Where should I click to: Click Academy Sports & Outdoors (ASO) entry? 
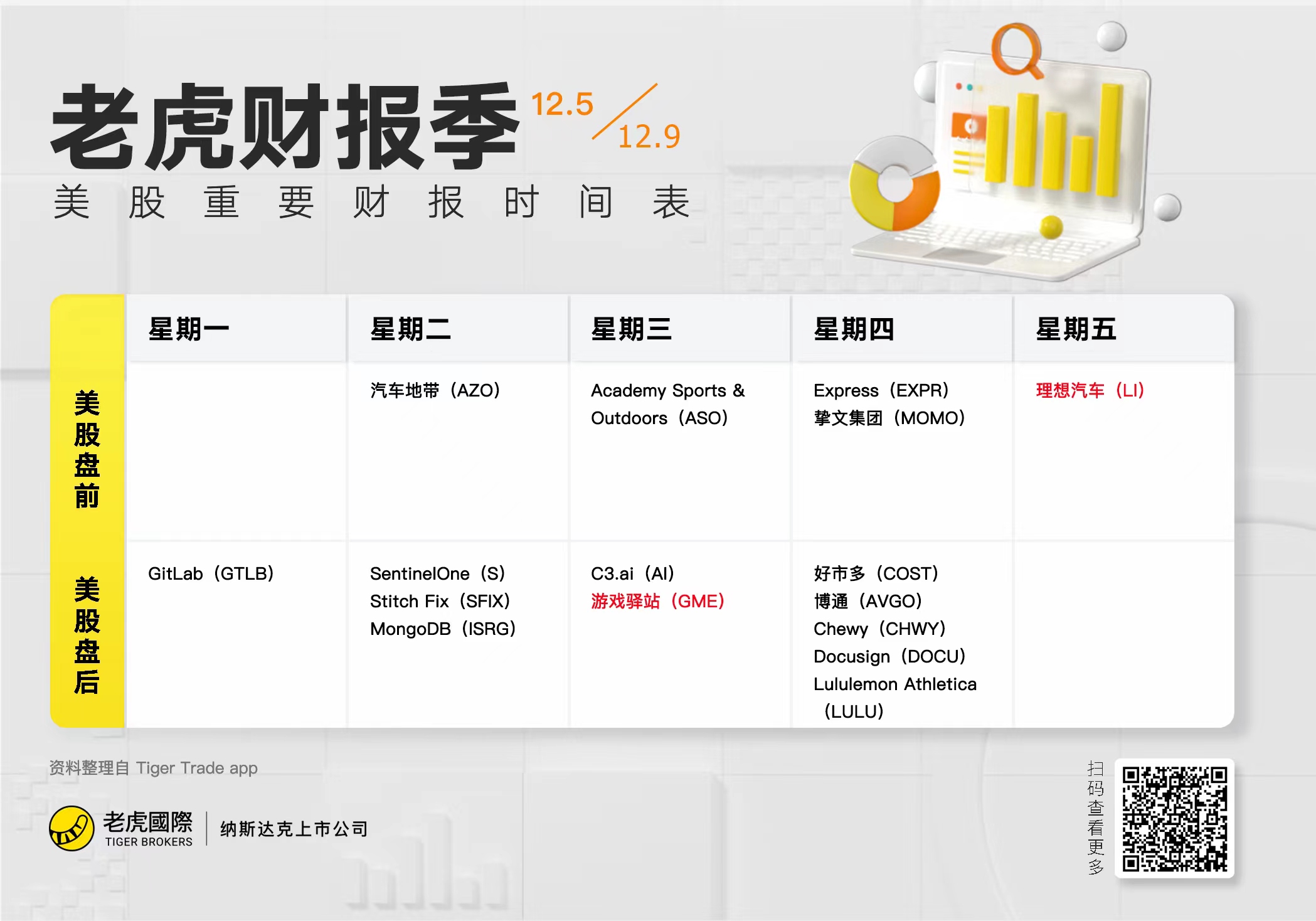(668, 404)
